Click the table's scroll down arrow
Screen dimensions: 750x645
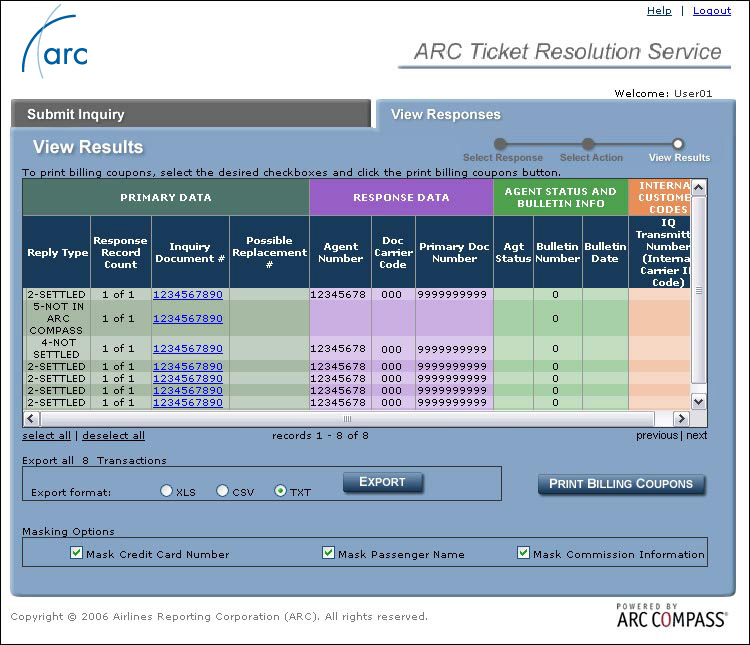pos(698,401)
